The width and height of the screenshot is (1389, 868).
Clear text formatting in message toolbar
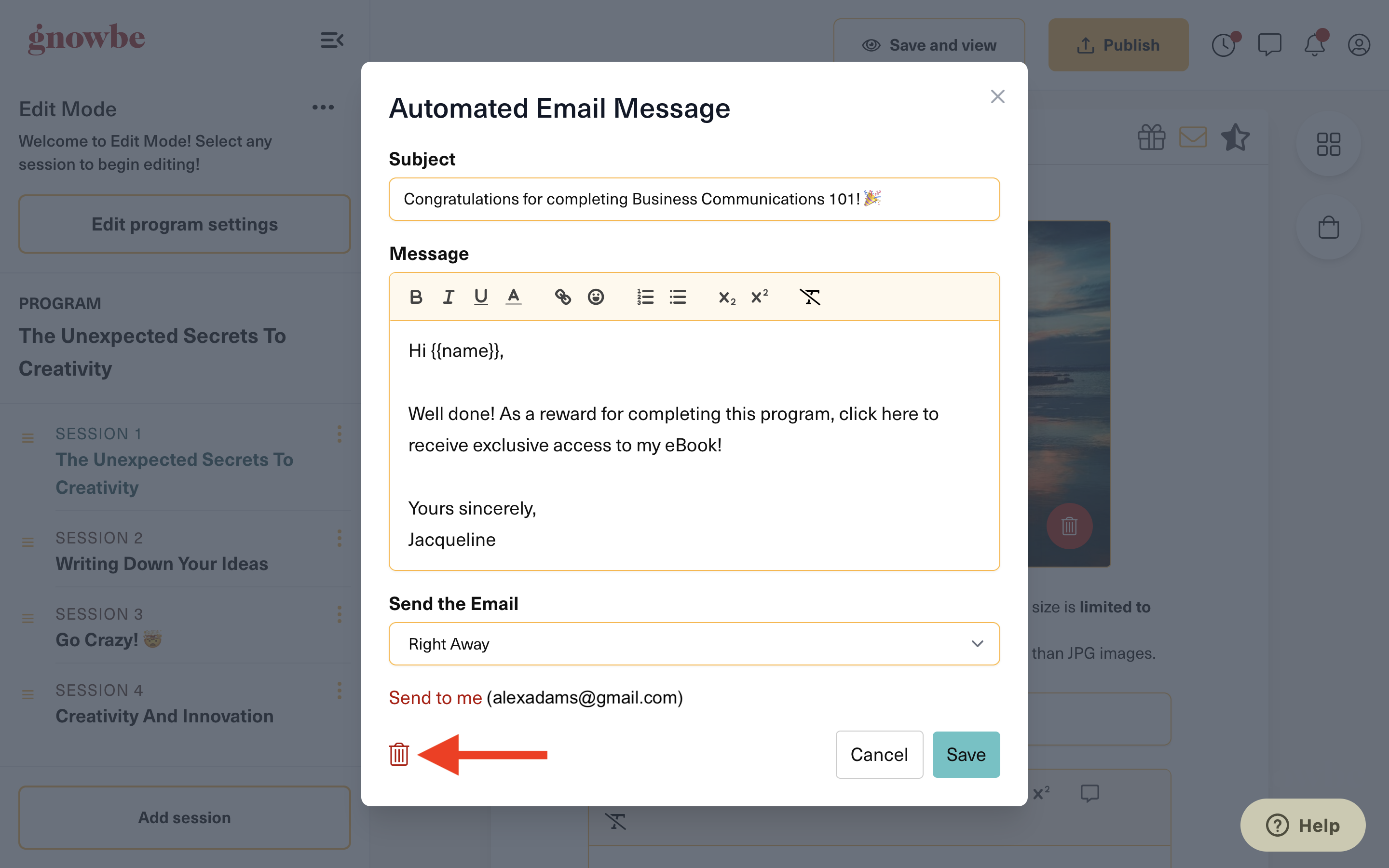[x=810, y=297]
